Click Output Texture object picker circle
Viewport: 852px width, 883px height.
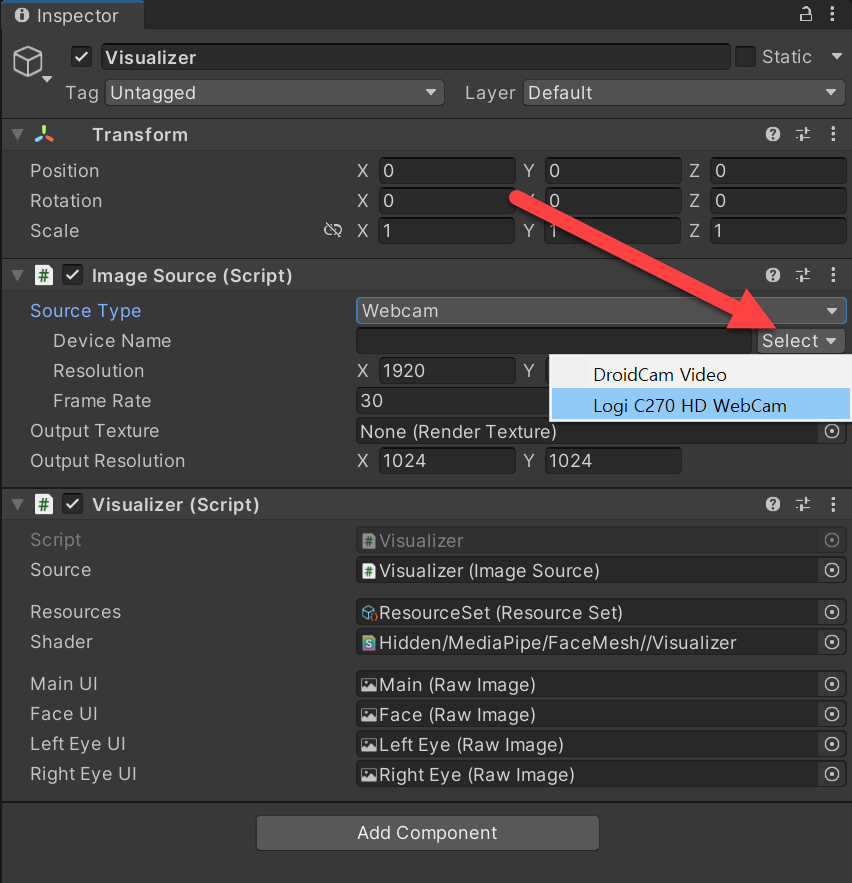tap(832, 431)
